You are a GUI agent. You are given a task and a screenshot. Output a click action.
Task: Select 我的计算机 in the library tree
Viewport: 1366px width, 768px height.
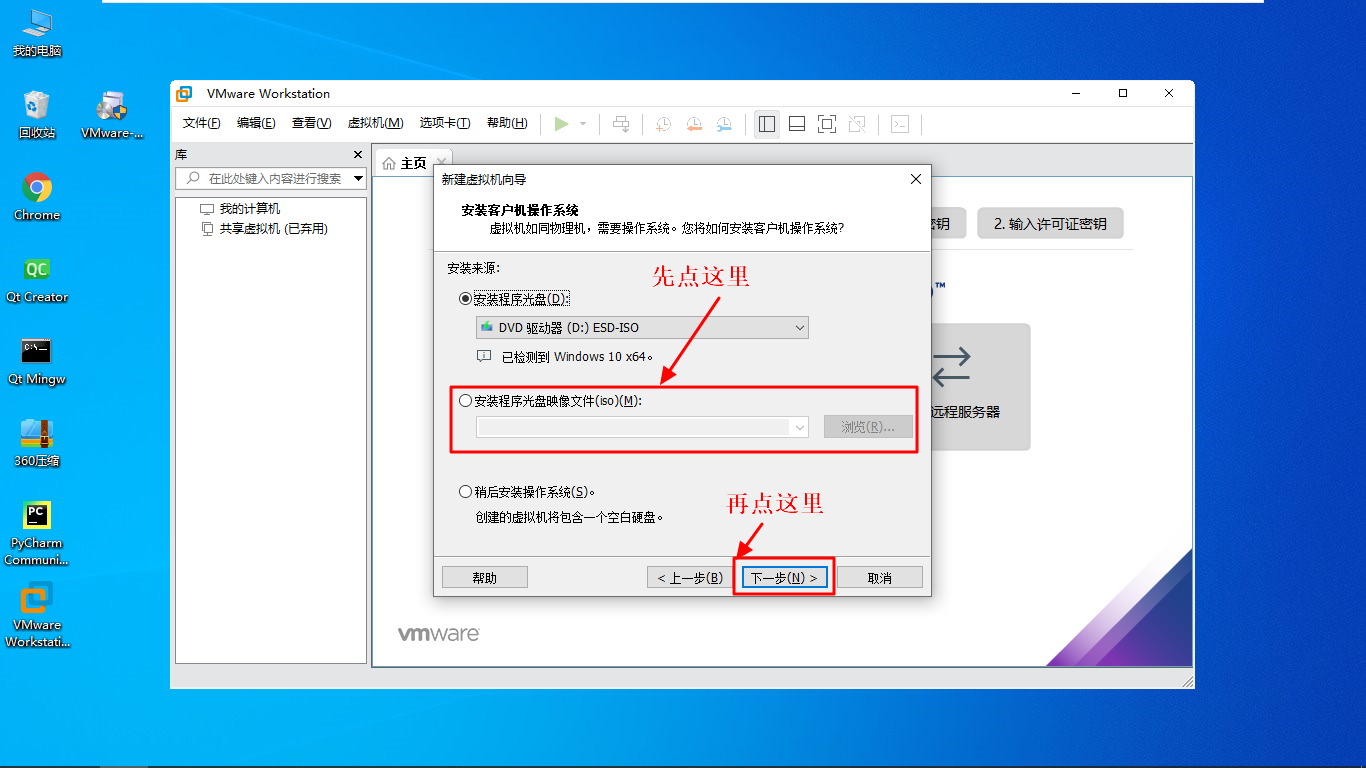point(250,209)
